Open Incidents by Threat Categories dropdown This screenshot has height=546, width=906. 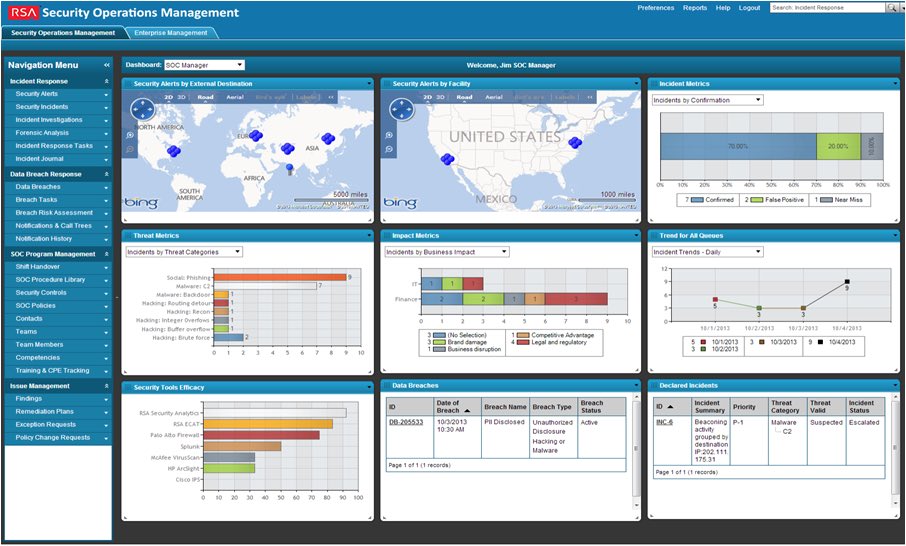[184, 252]
